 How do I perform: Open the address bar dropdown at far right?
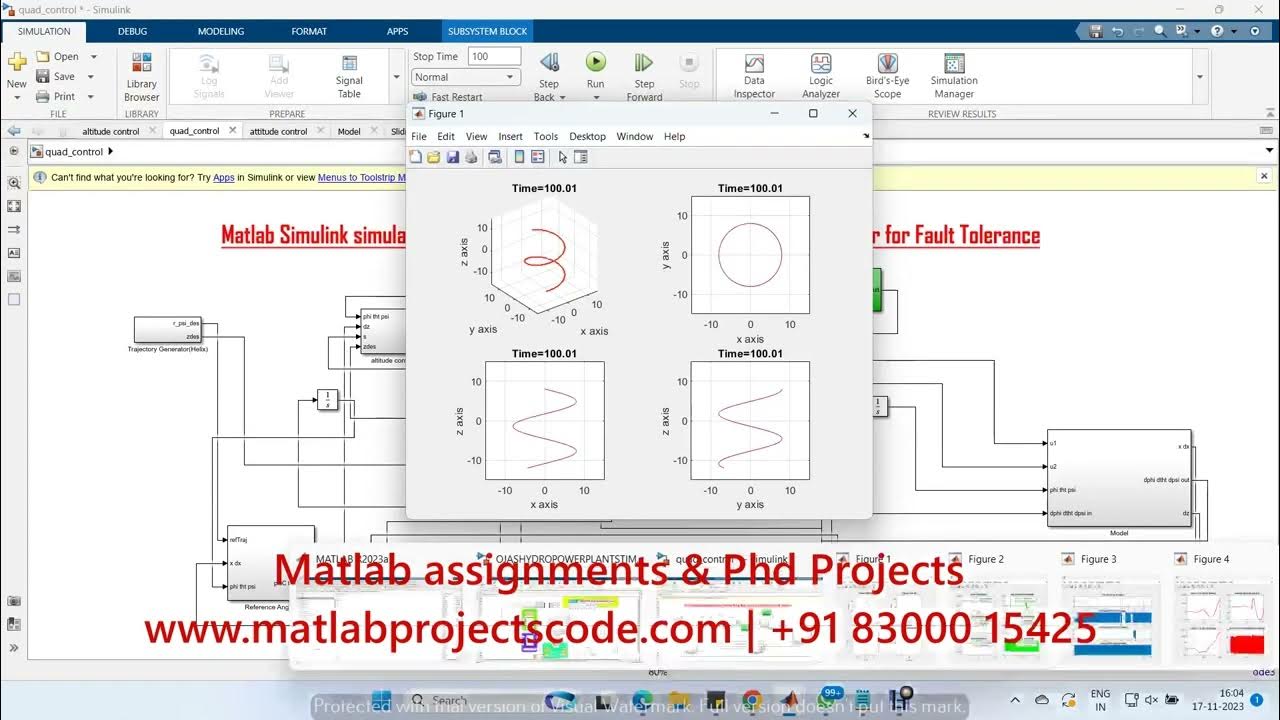click(1269, 152)
